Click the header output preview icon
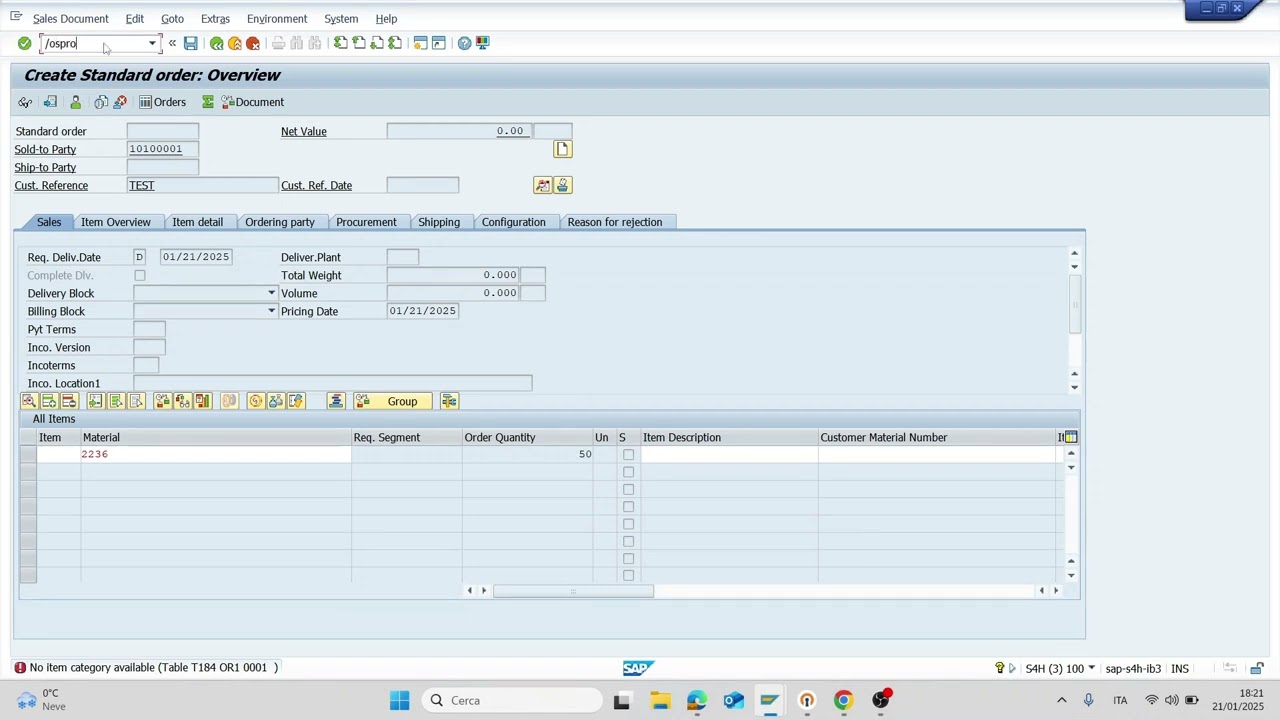Image resolution: width=1280 pixels, height=720 pixels. click(562, 185)
